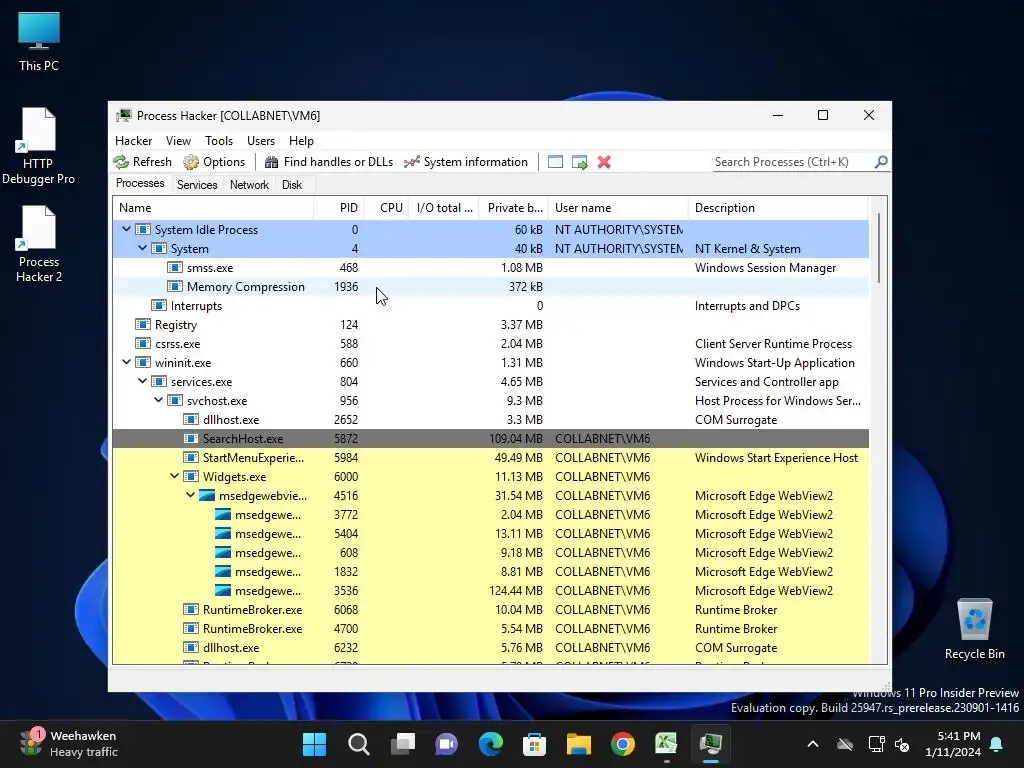The height and width of the screenshot is (768, 1024).
Task: Open System information from toolbar
Action: coord(466,162)
